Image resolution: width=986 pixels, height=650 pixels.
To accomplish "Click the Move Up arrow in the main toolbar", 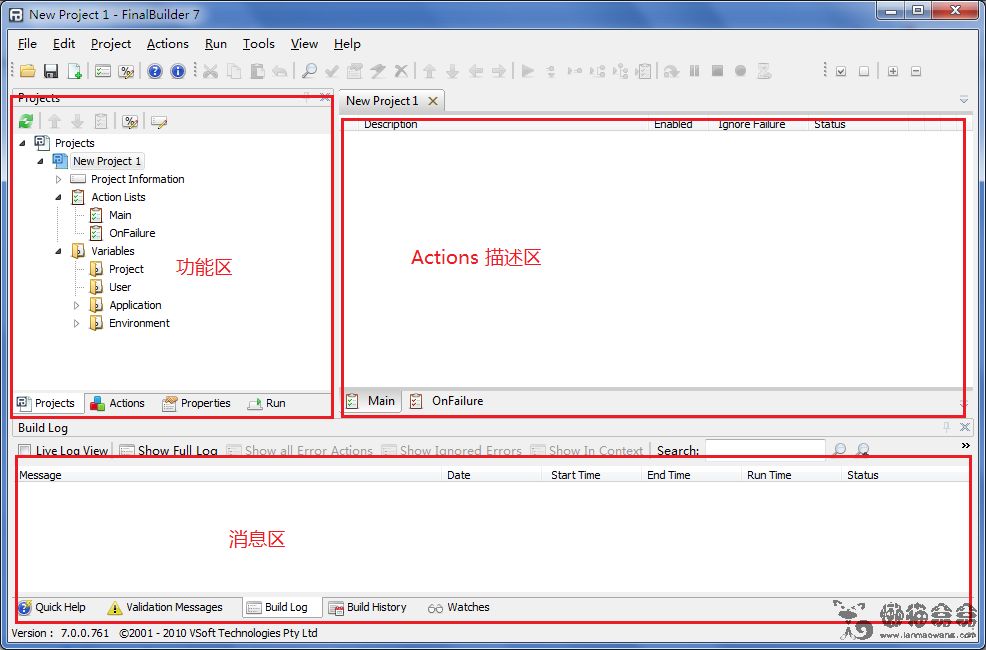I will pos(429,71).
